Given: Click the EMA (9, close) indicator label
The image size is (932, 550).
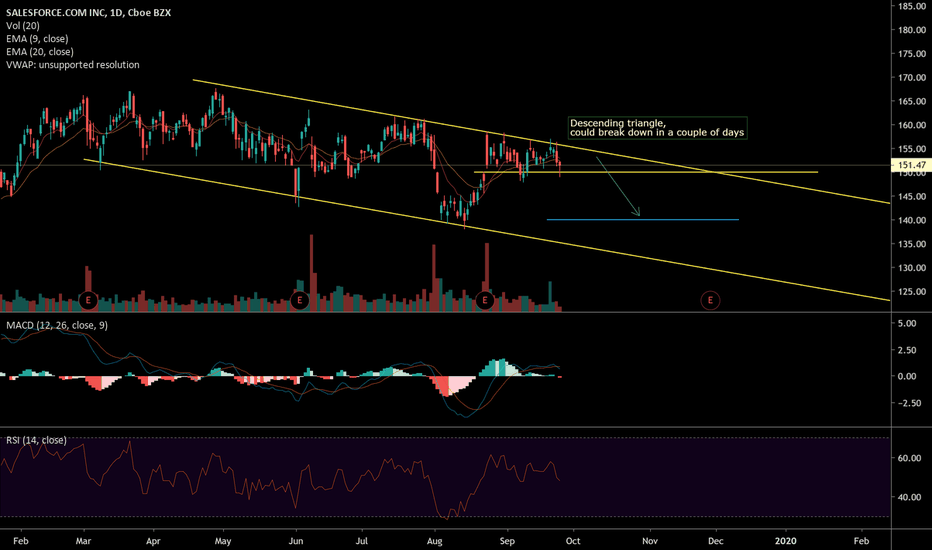Looking at the screenshot, I should click(37, 39).
